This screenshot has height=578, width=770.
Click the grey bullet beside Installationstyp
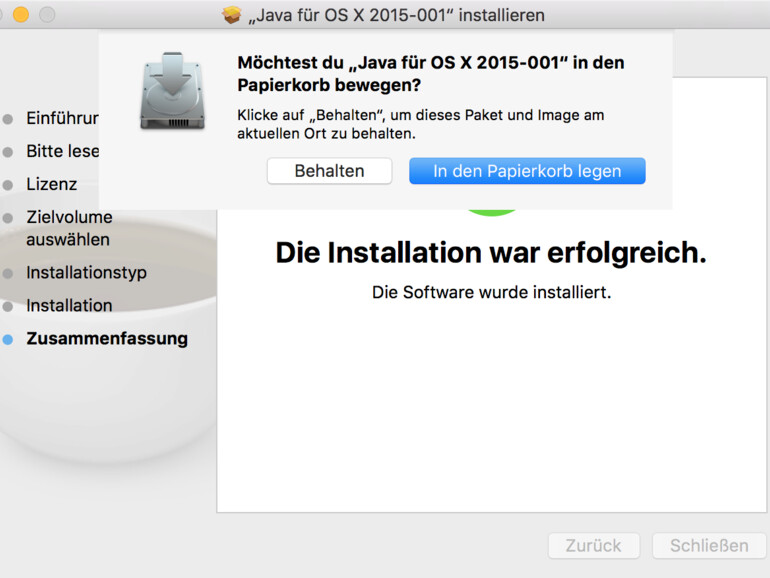pyautogui.click(x=8, y=274)
